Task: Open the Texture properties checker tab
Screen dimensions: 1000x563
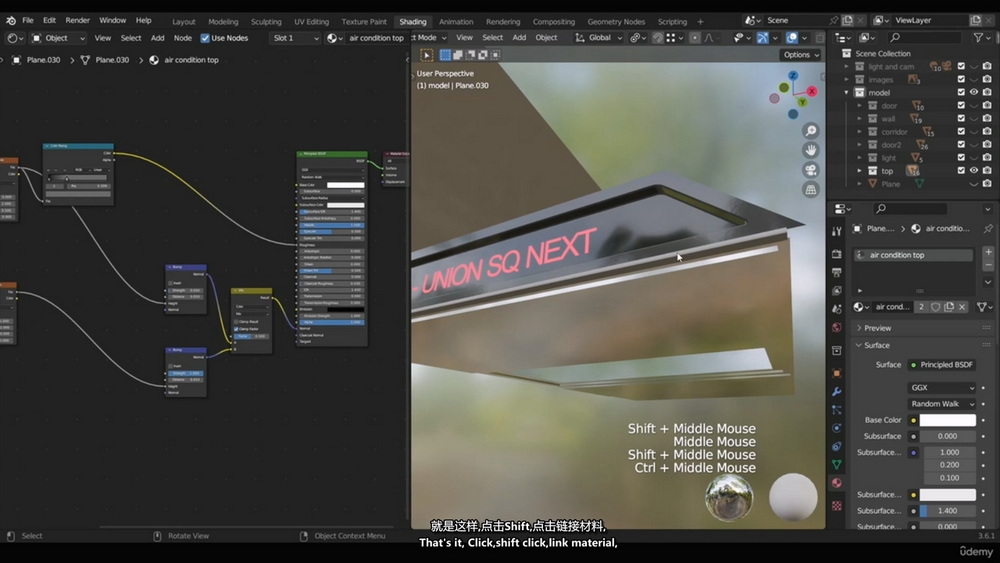Action: (x=837, y=506)
